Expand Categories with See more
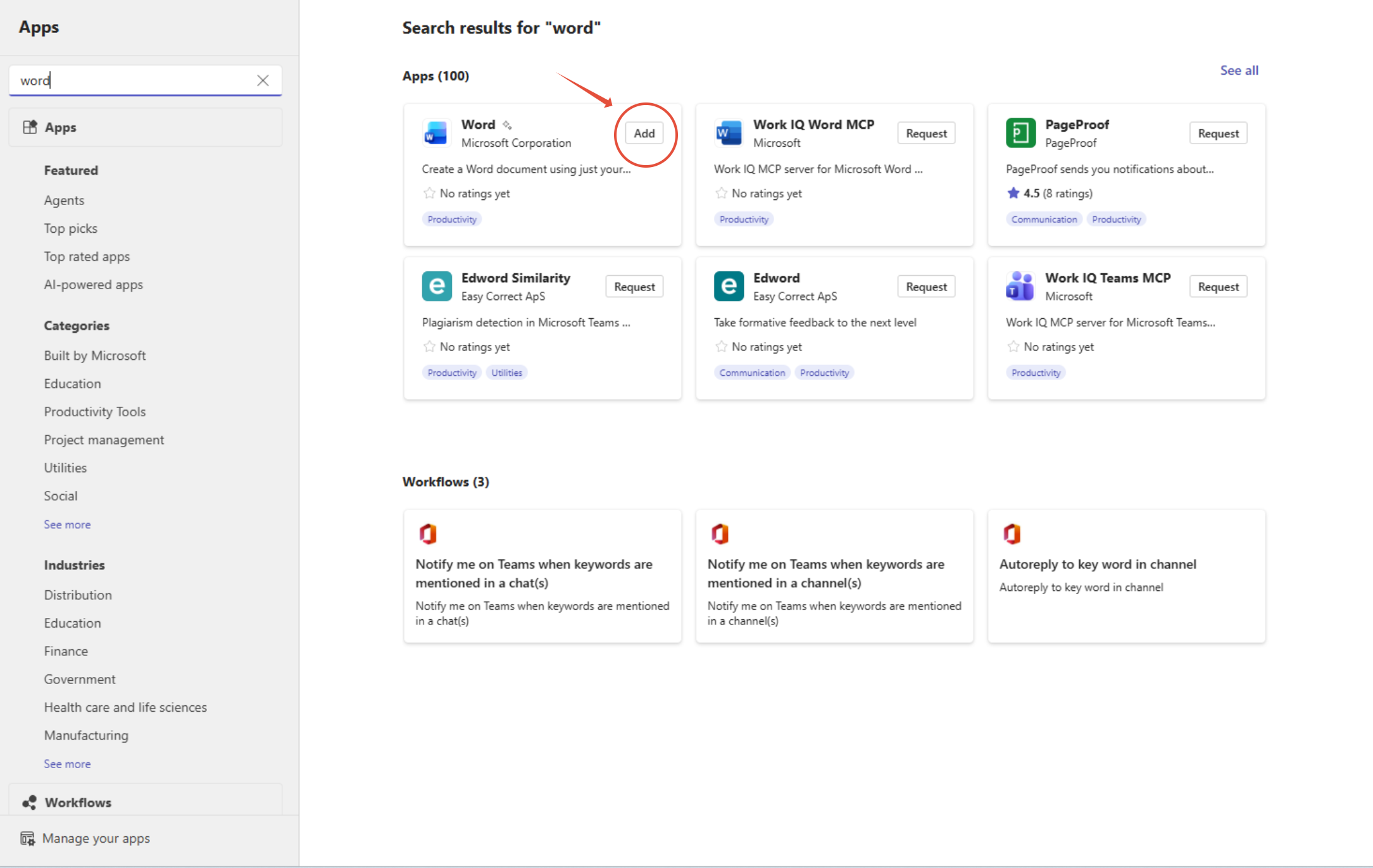 tap(67, 524)
